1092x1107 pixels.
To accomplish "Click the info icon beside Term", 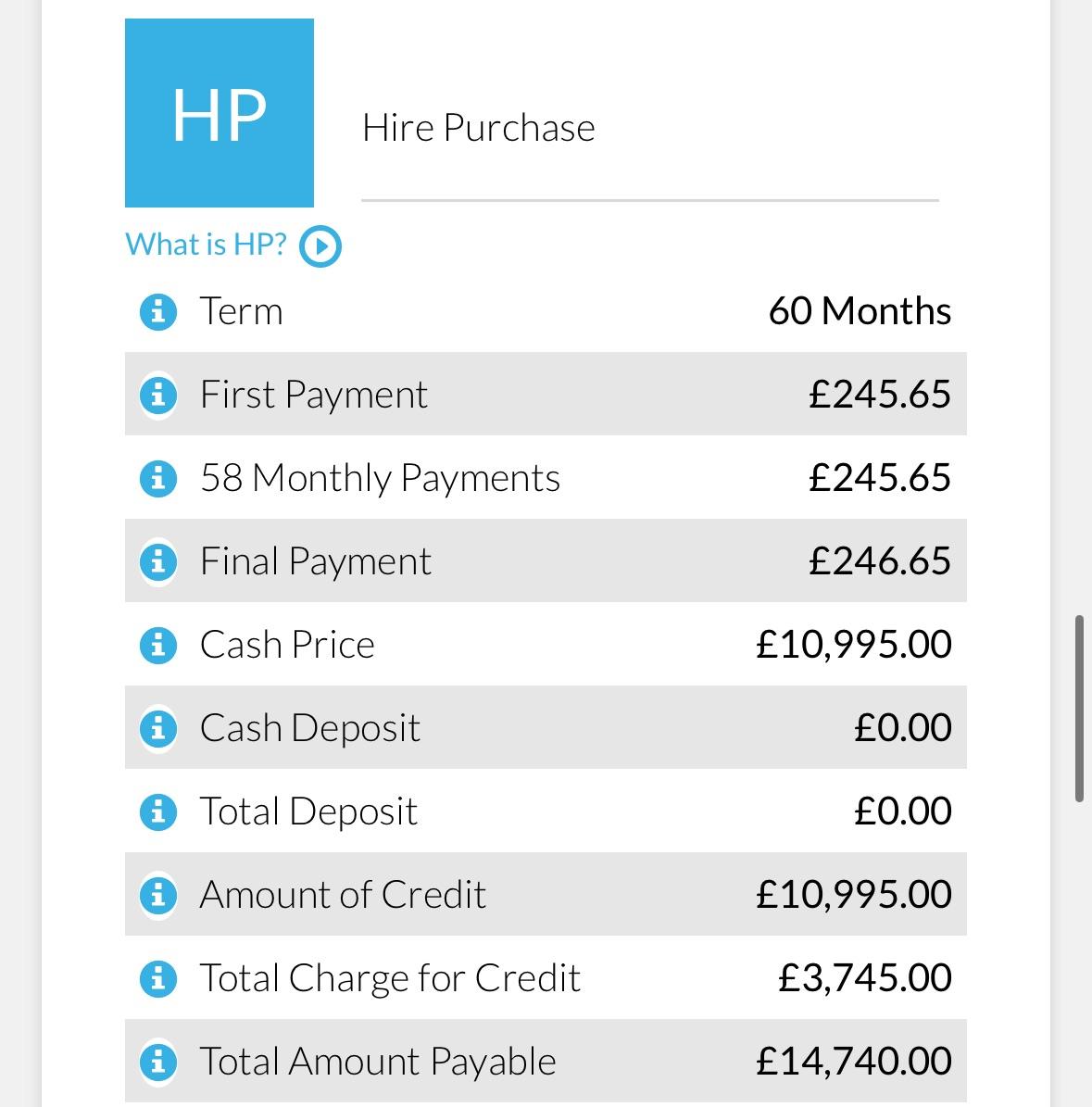I will pyautogui.click(x=158, y=311).
